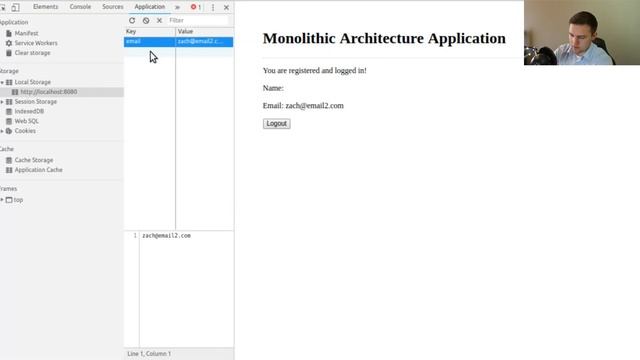Click the registered and logged in message
Screen dimensions: 640x360
click(x=315, y=71)
